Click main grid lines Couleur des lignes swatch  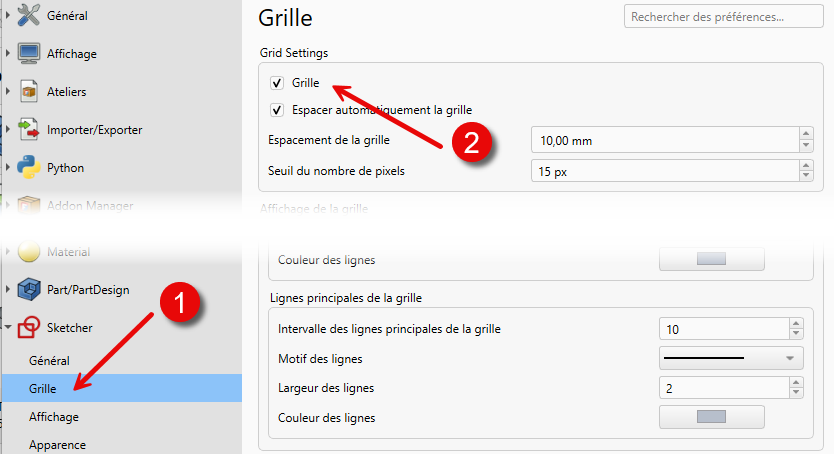coord(711,416)
